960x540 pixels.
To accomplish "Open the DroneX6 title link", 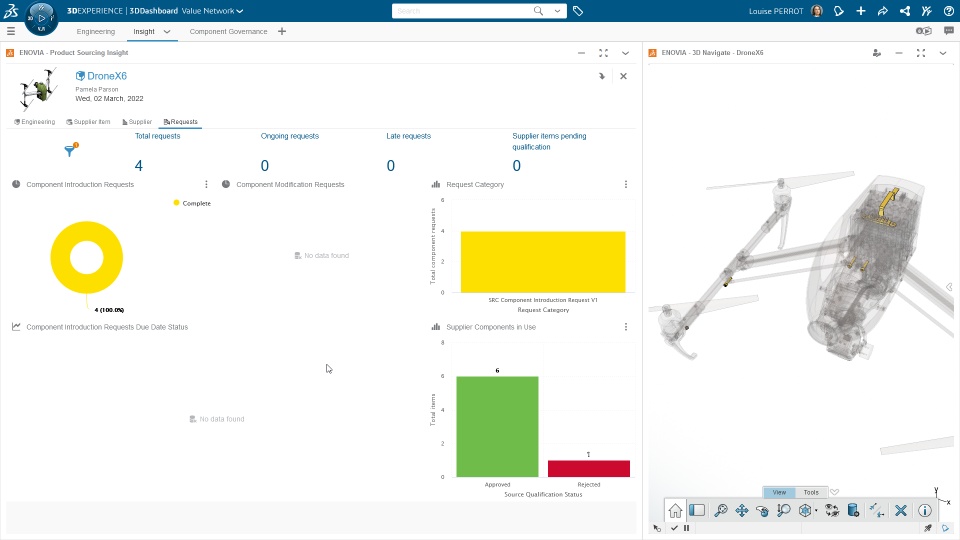I will 107,76.
